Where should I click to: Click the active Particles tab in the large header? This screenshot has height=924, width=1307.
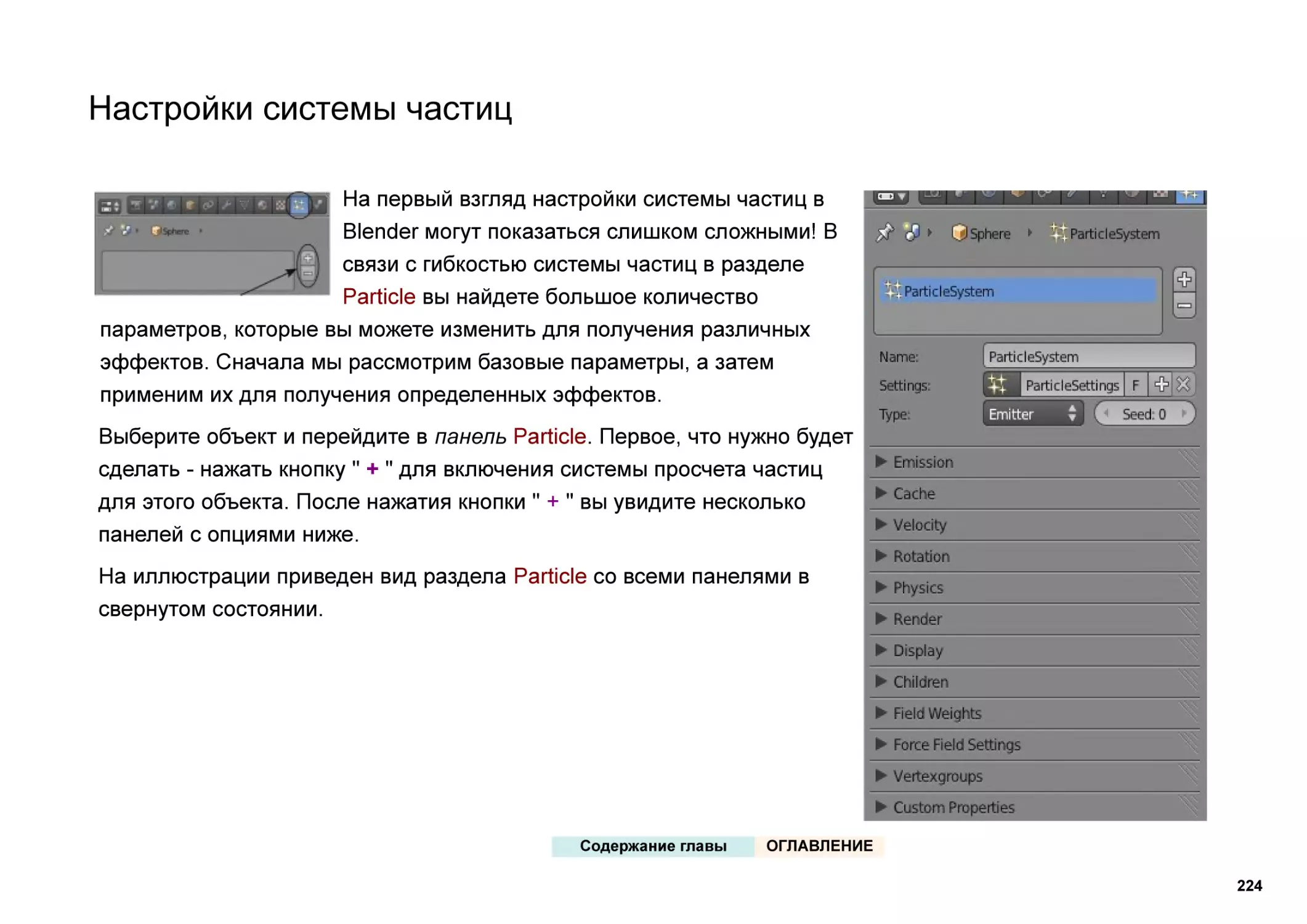click(x=1190, y=197)
